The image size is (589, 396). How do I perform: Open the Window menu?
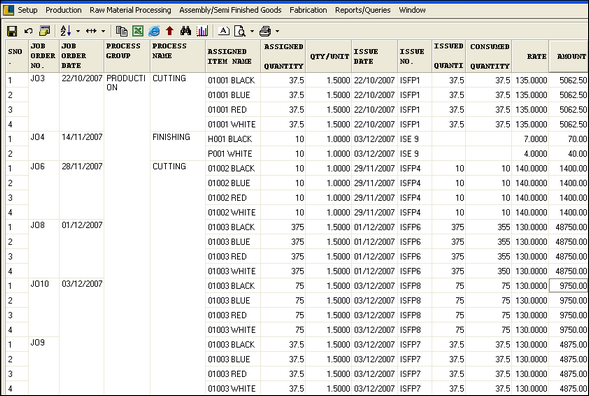point(412,10)
